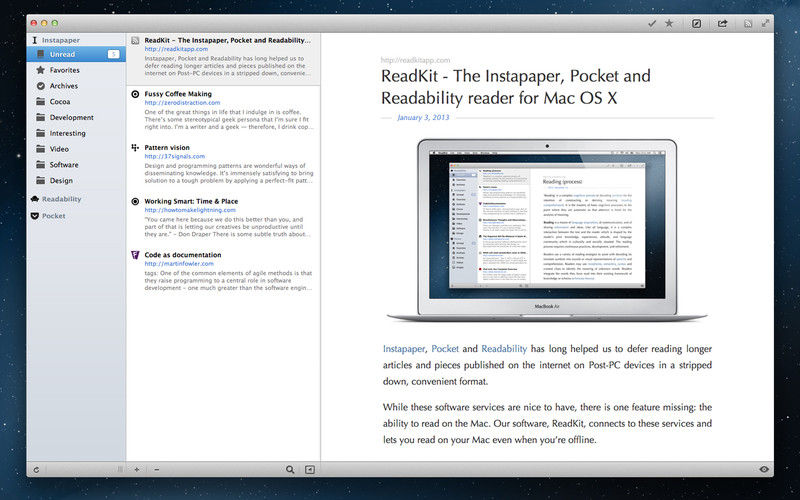Click the January 3, 2013 date

tap(423, 117)
